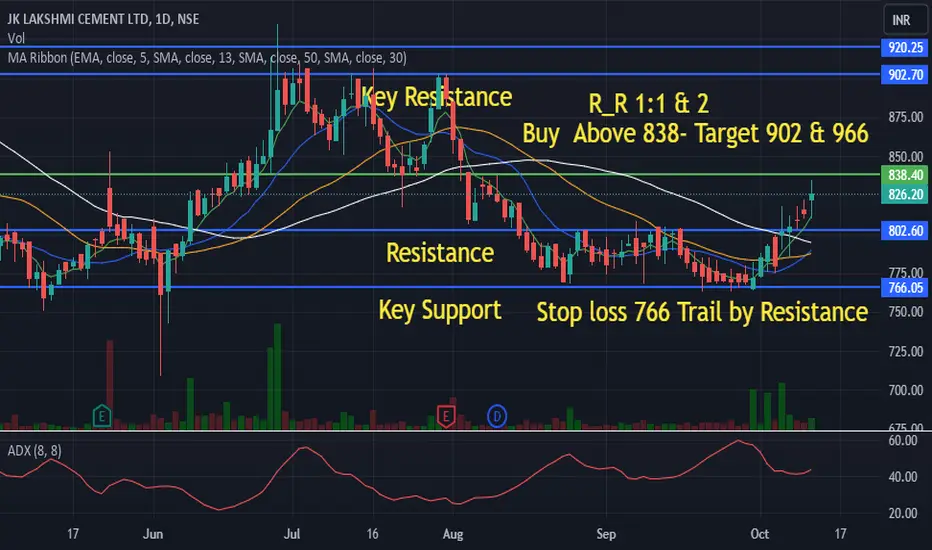The width and height of the screenshot is (932, 550).
Task: Click the Sep date on time axis
Action: (606, 534)
